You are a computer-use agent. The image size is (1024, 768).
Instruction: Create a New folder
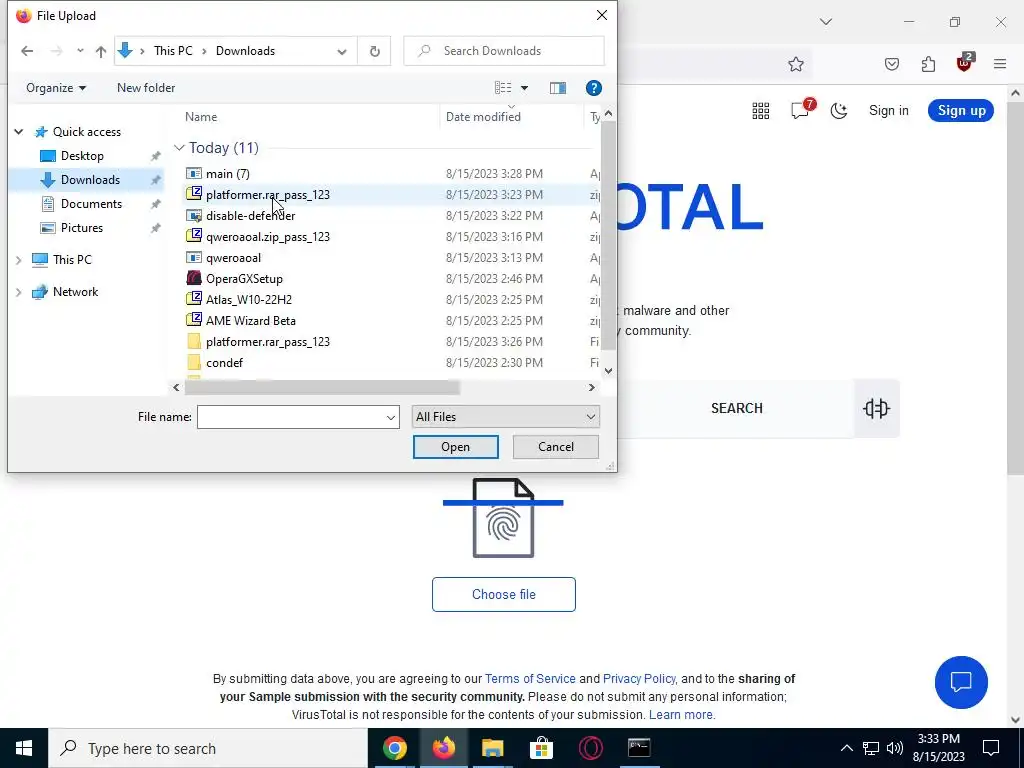click(x=146, y=88)
